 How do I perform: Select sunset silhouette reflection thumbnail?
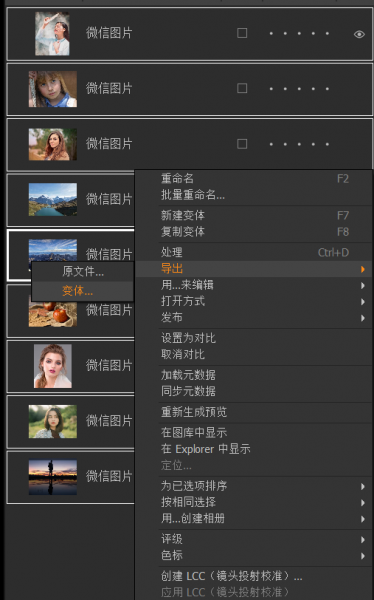click(x=53, y=477)
